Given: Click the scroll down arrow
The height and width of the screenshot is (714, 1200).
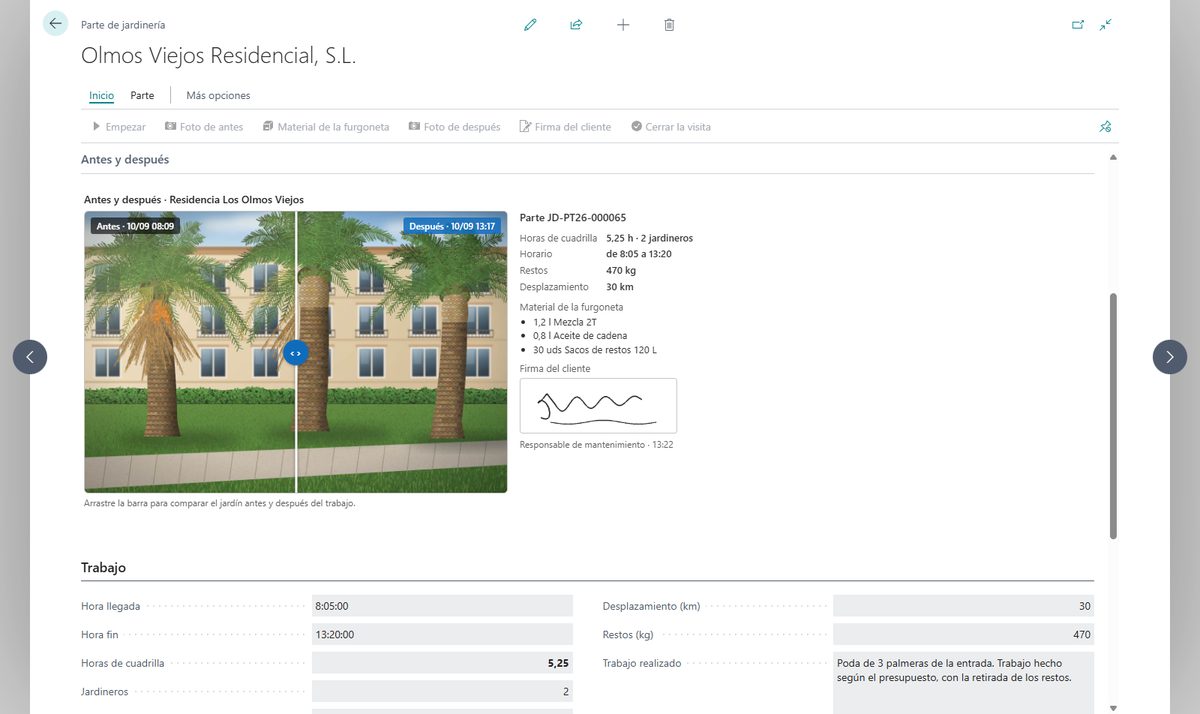Looking at the screenshot, I should point(1113,707).
